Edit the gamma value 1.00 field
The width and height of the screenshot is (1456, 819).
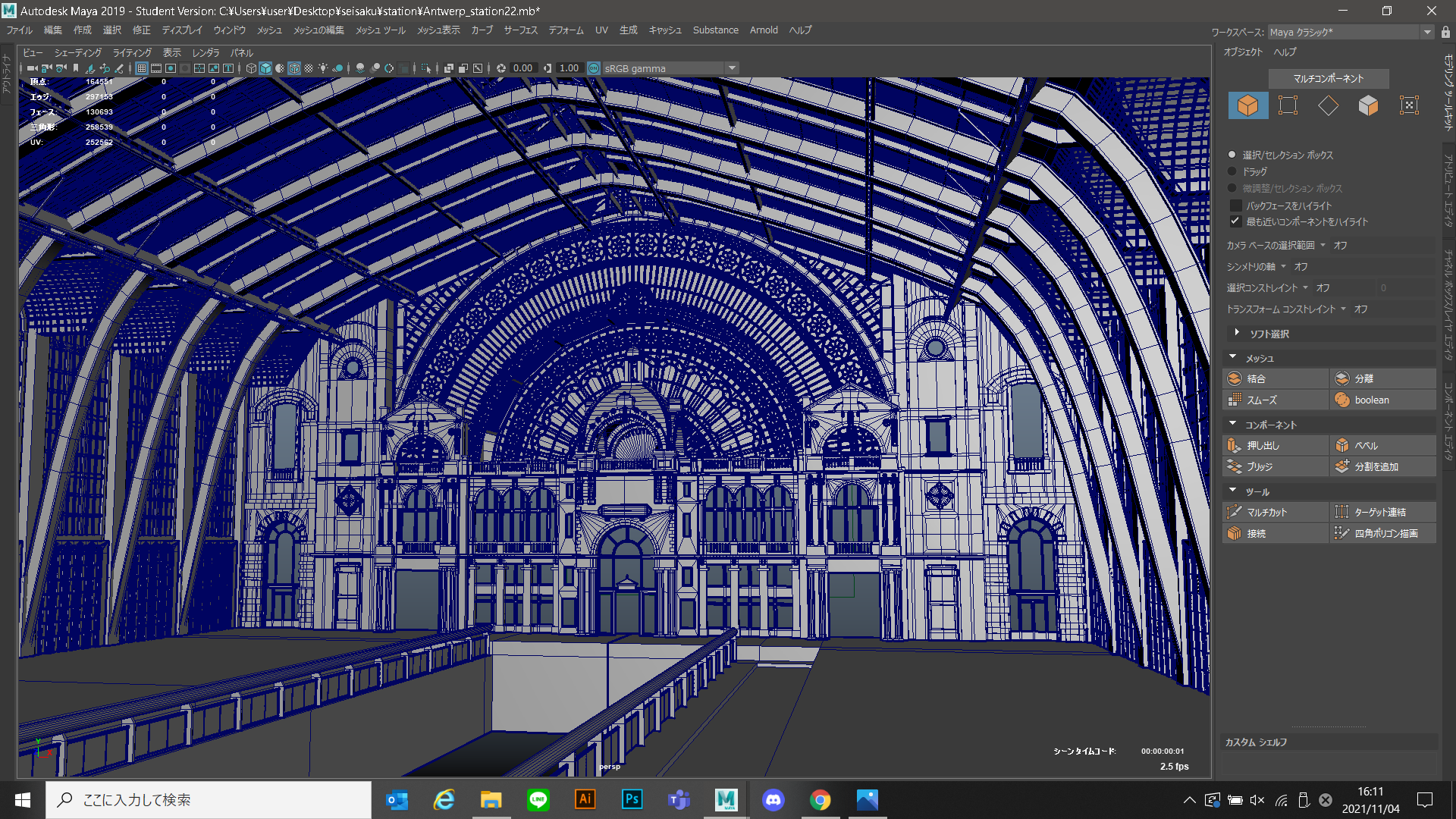pyautogui.click(x=569, y=68)
